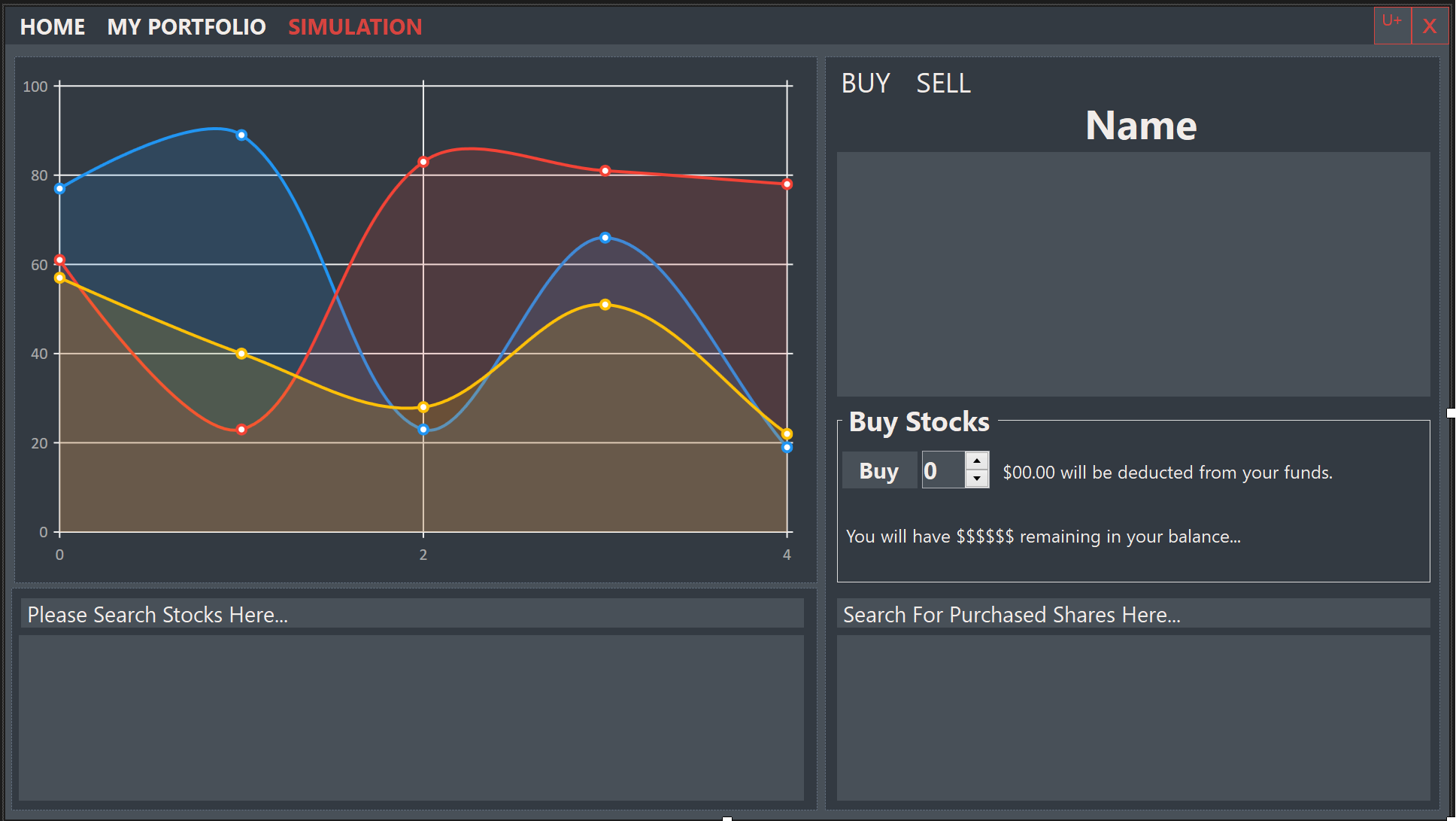Click the Buy Stocks group heading
The width and height of the screenshot is (1456, 821).
pyautogui.click(x=919, y=422)
